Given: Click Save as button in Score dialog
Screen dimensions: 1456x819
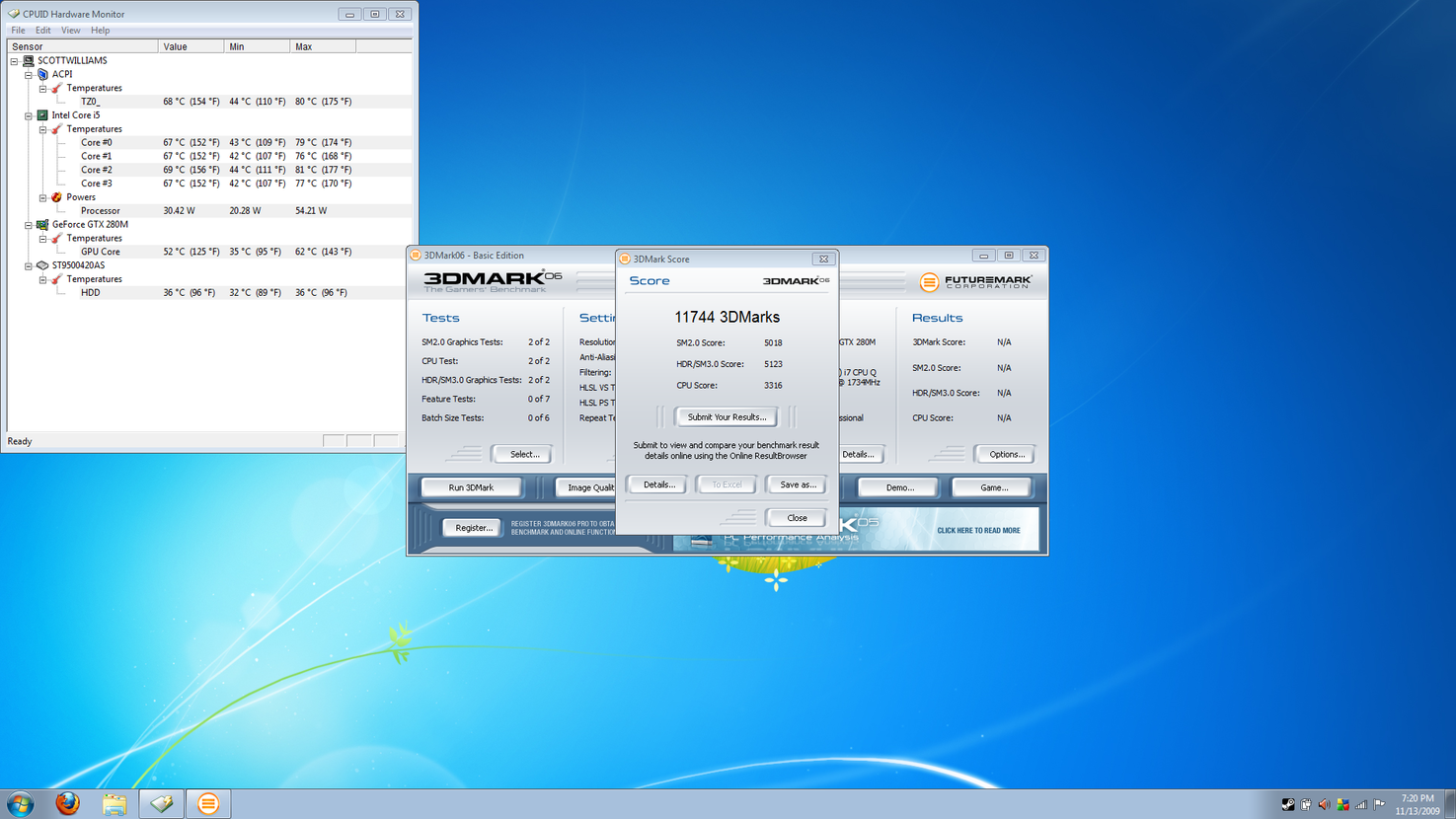Looking at the screenshot, I should pos(798,484).
